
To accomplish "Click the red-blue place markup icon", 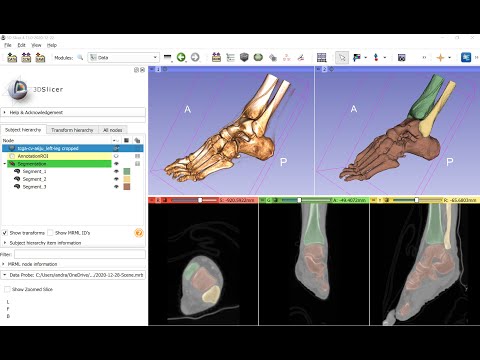I will pos(376,58).
